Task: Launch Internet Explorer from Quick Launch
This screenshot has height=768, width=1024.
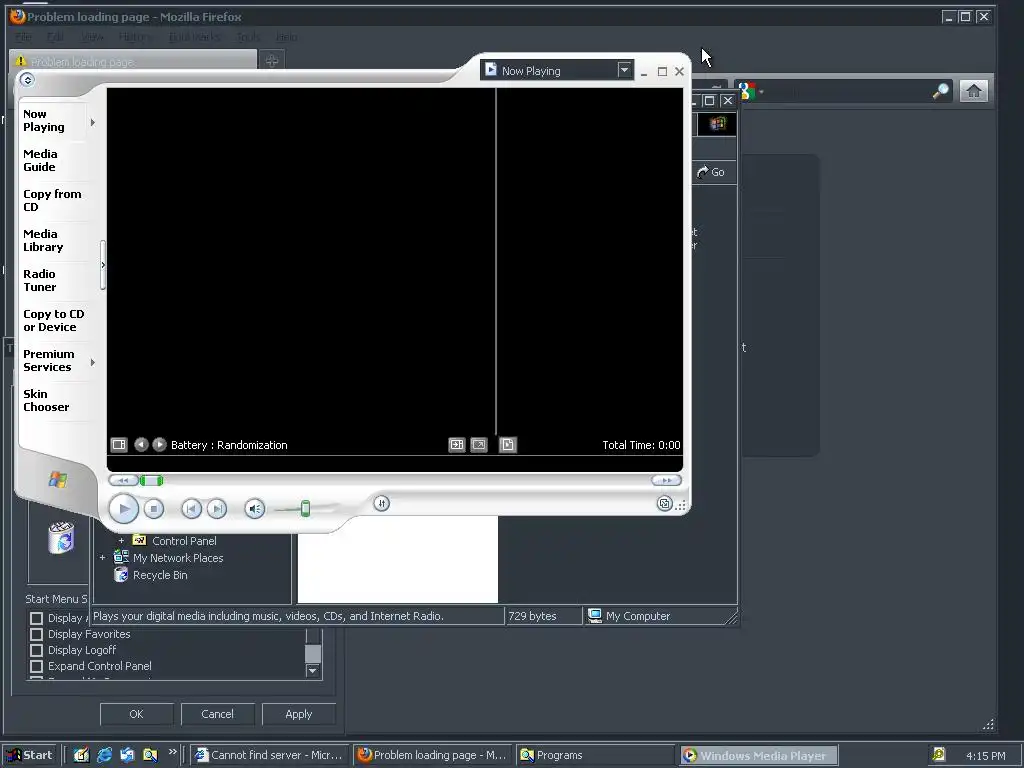Action: point(104,755)
